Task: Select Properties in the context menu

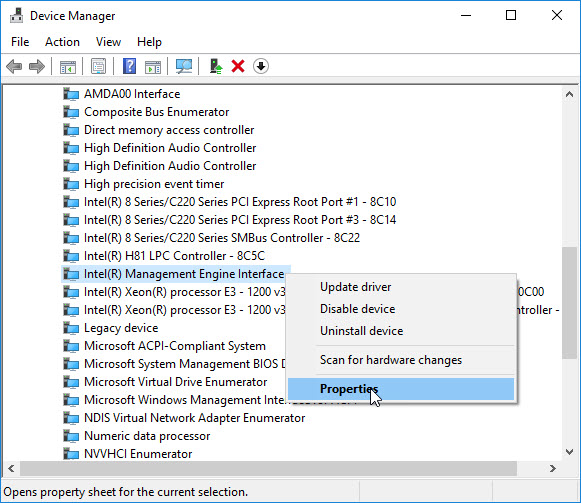Action: pyautogui.click(x=401, y=389)
